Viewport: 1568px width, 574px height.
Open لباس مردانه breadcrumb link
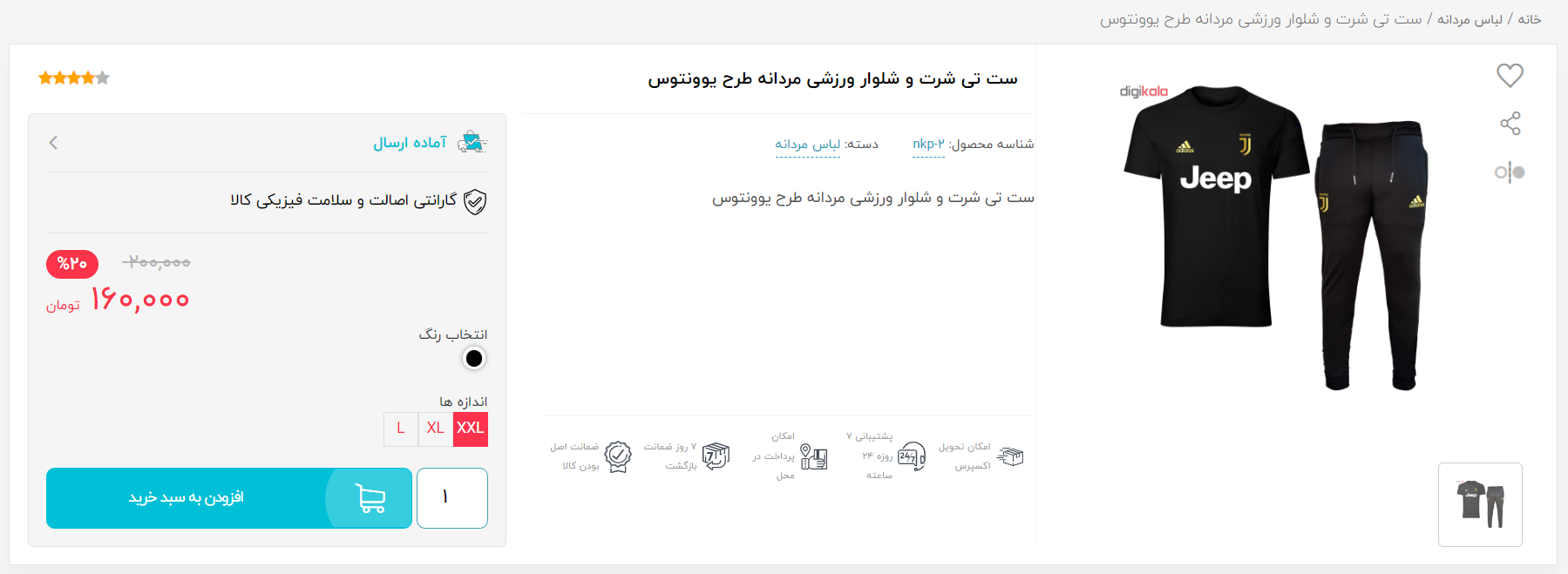(x=1470, y=19)
